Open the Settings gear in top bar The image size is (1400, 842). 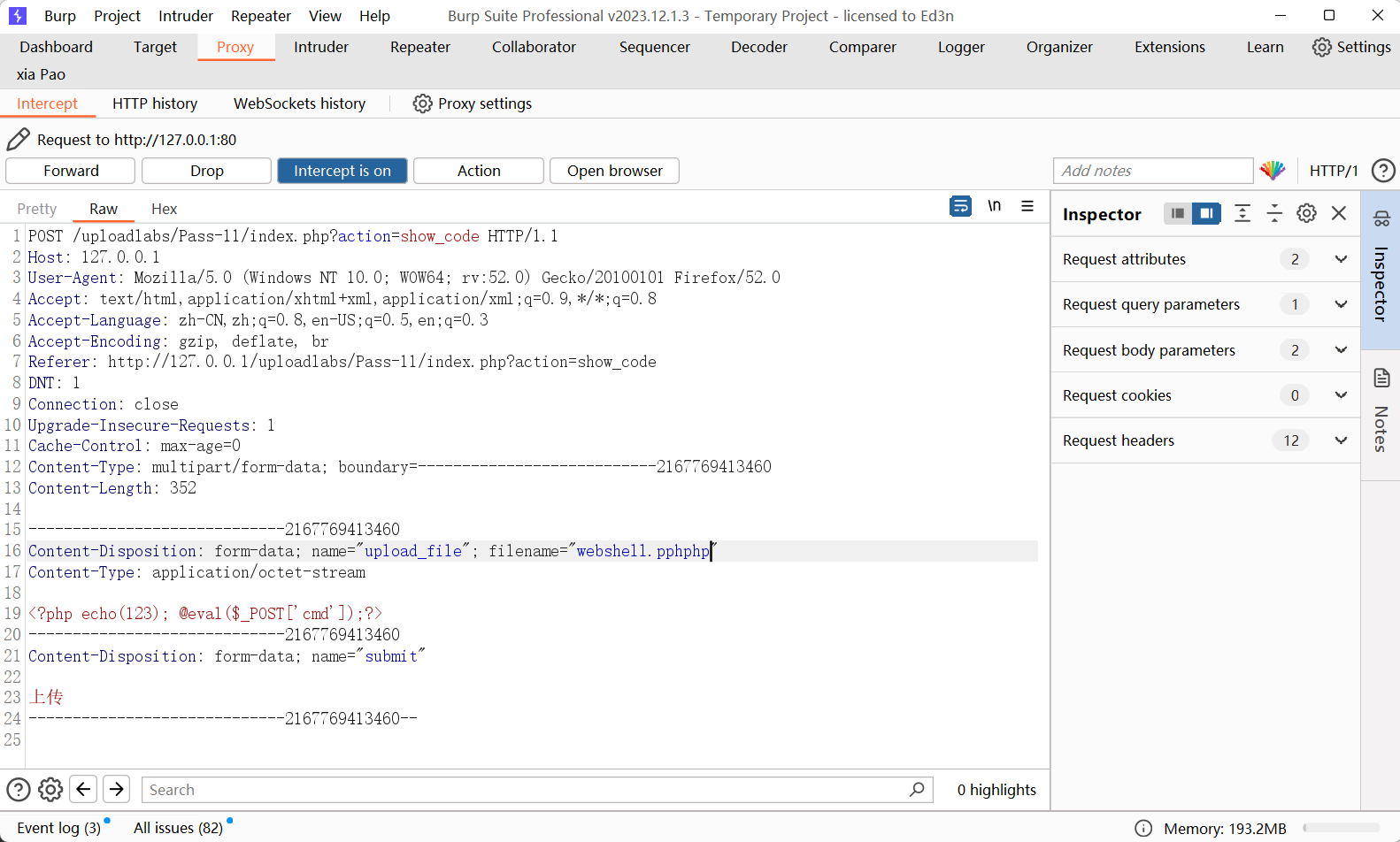click(1321, 47)
